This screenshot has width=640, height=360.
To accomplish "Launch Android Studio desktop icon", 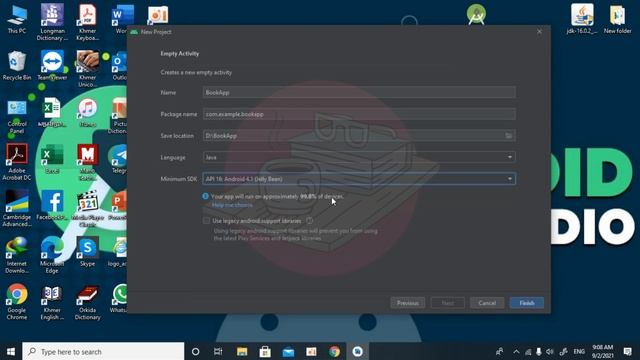I will [476, 14].
